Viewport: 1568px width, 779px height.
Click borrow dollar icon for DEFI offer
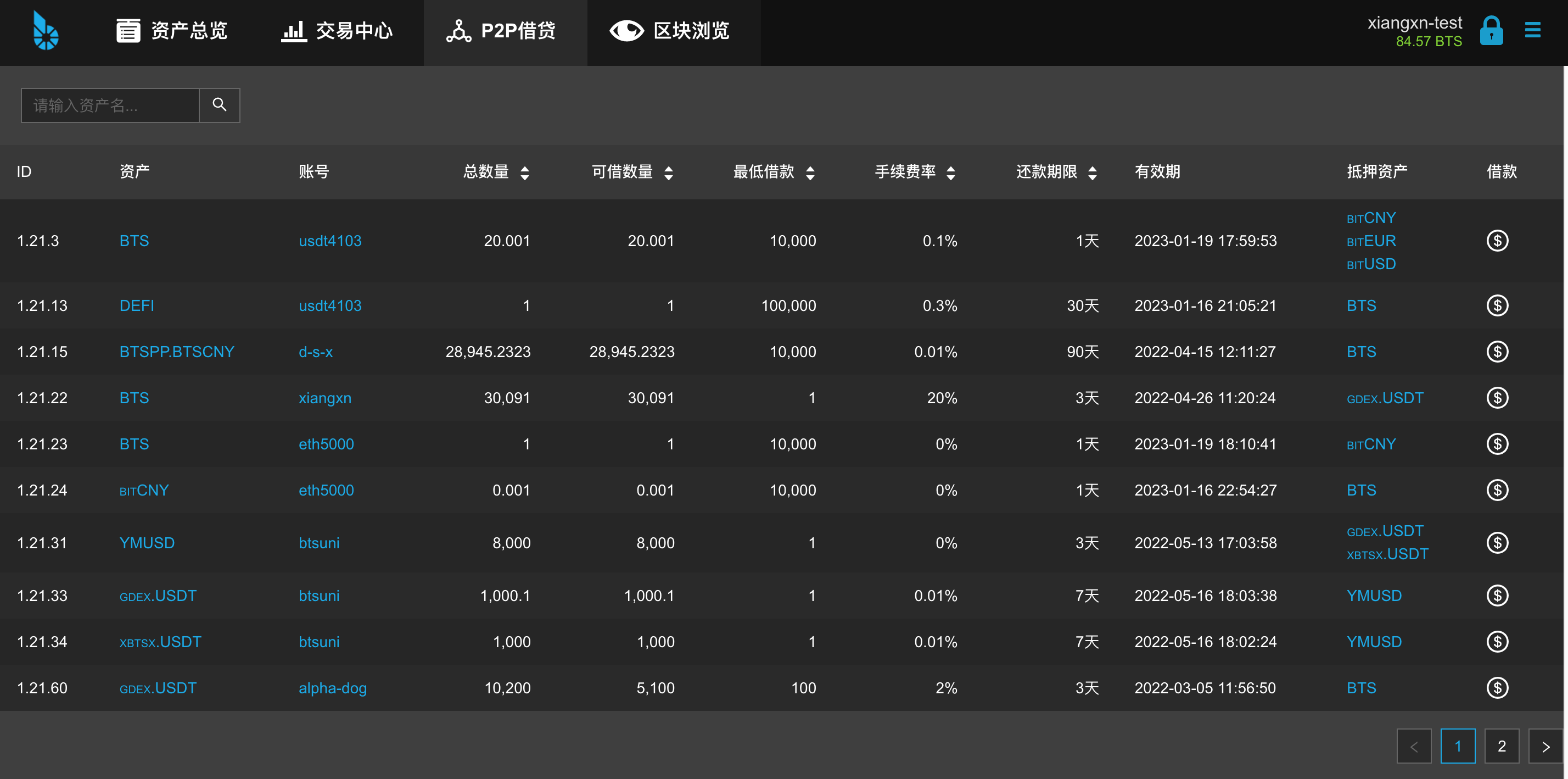point(1497,305)
